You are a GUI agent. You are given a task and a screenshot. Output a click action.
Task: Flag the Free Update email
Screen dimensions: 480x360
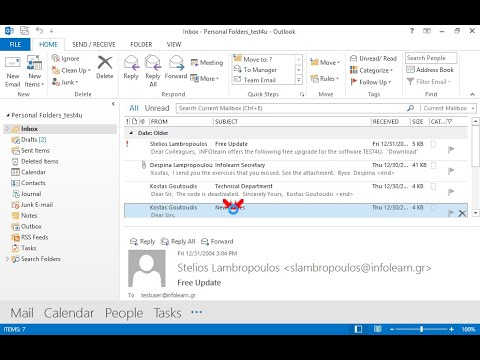coord(451,149)
